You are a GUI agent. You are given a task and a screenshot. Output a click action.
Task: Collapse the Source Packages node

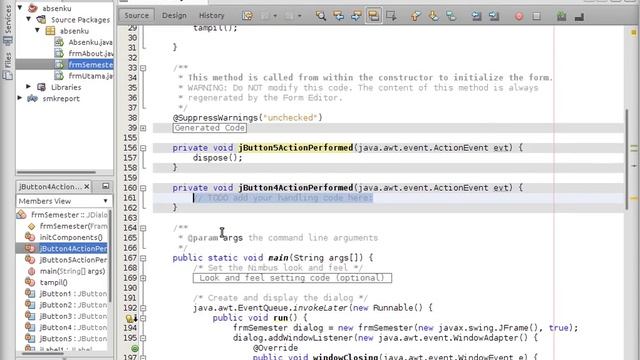point(29,19)
